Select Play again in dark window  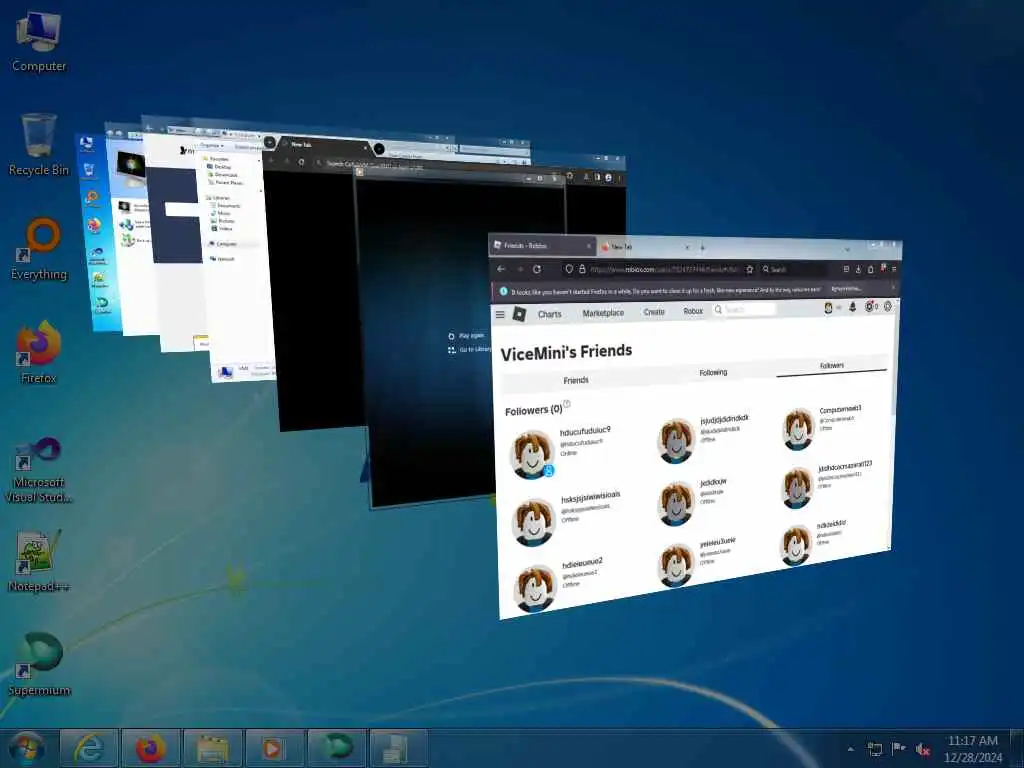[466, 336]
